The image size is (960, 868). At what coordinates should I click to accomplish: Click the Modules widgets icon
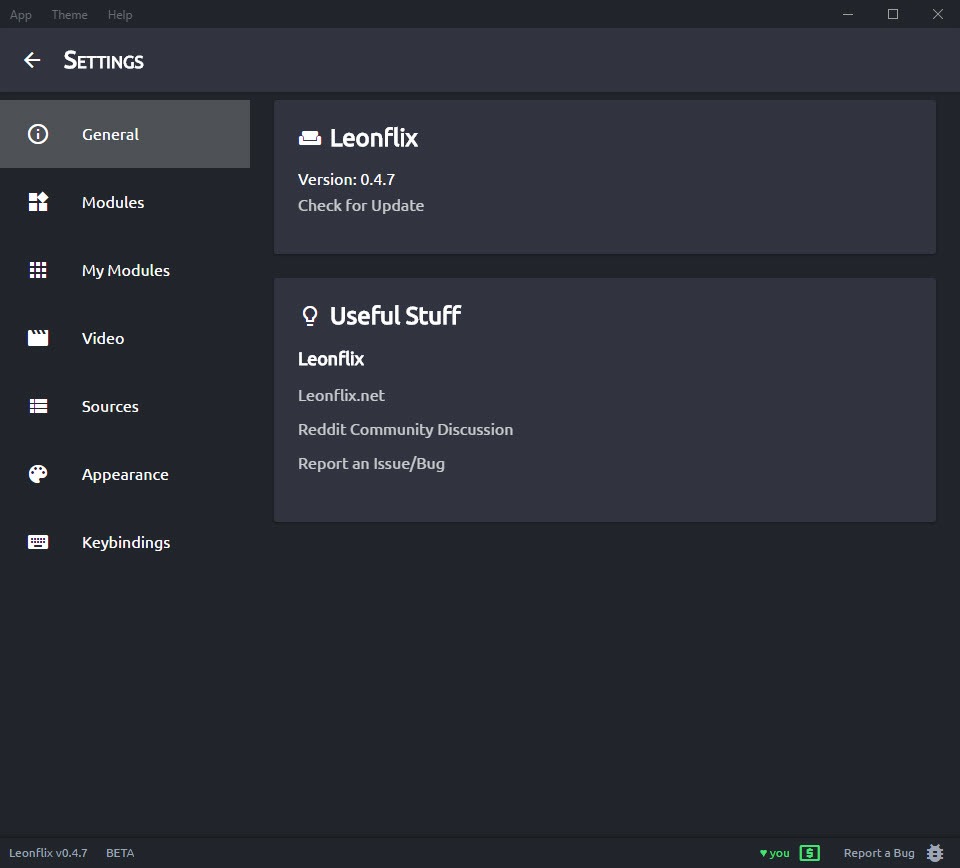[x=38, y=202]
